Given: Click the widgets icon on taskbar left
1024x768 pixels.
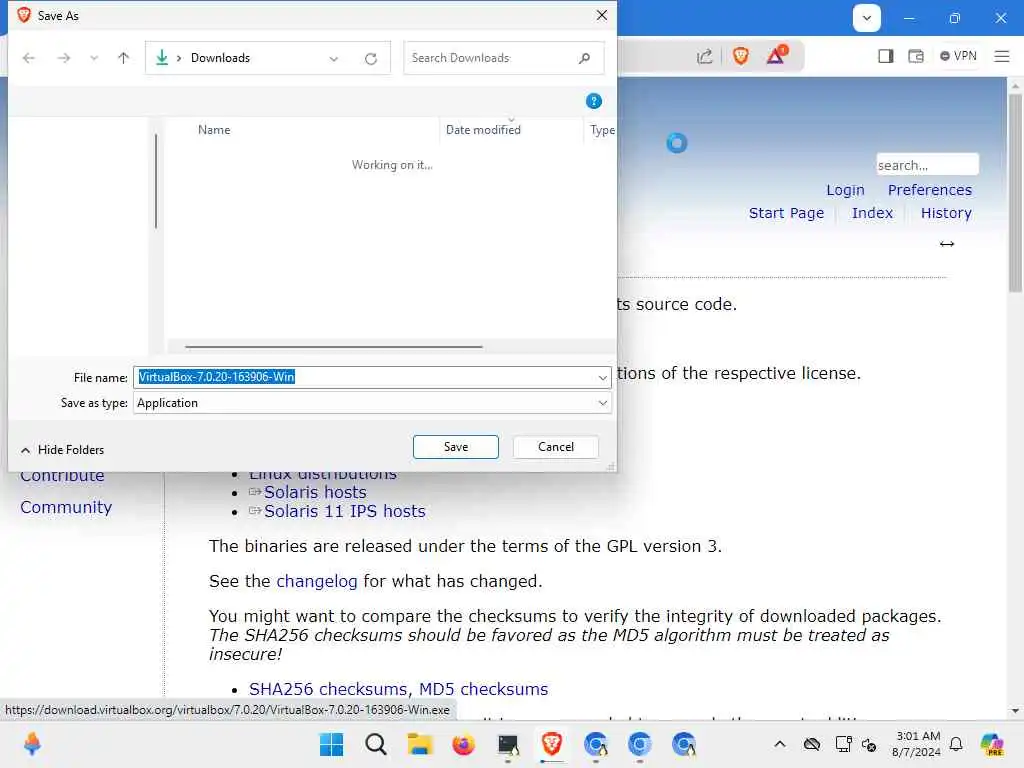Looking at the screenshot, I should (32, 744).
